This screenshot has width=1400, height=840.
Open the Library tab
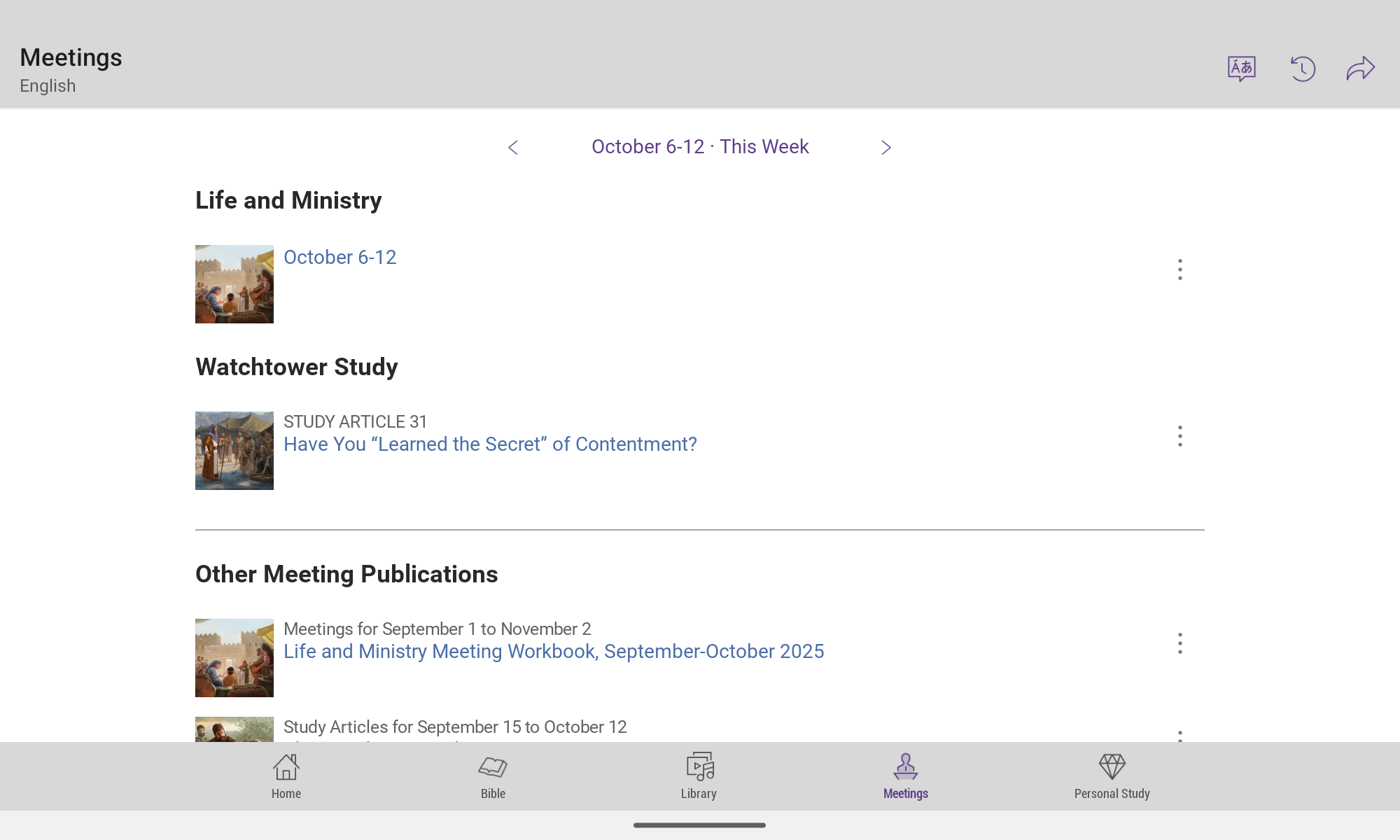pyautogui.click(x=699, y=776)
